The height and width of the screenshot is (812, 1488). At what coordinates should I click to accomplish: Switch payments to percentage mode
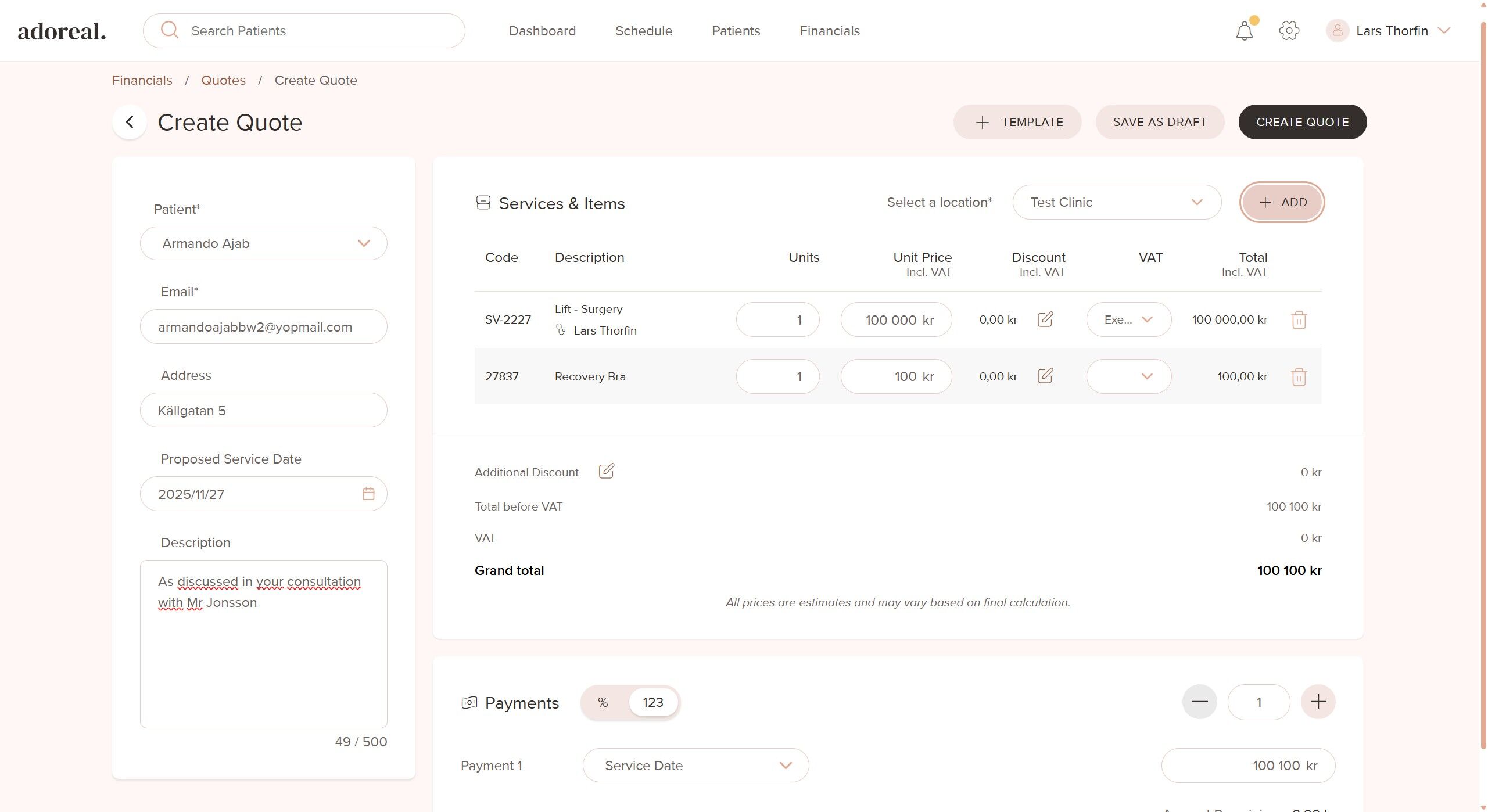(603, 702)
